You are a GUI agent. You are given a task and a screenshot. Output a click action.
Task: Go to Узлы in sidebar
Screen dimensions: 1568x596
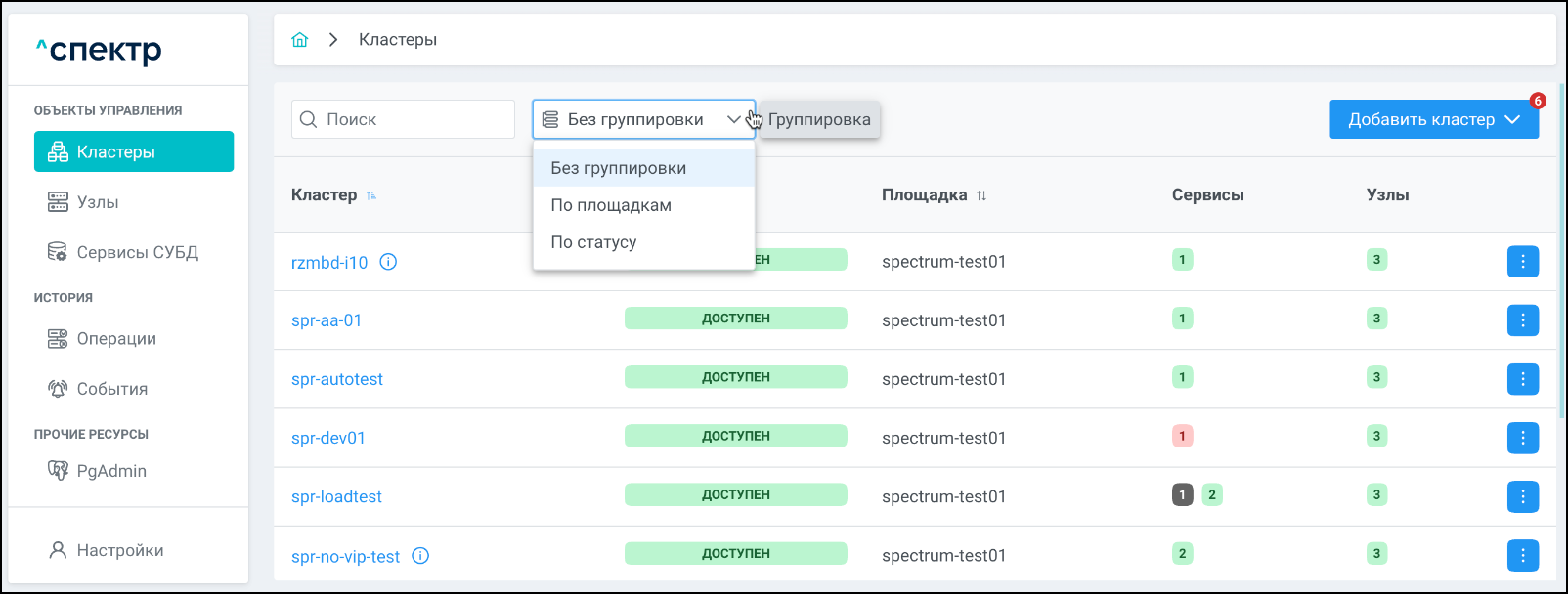[98, 202]
